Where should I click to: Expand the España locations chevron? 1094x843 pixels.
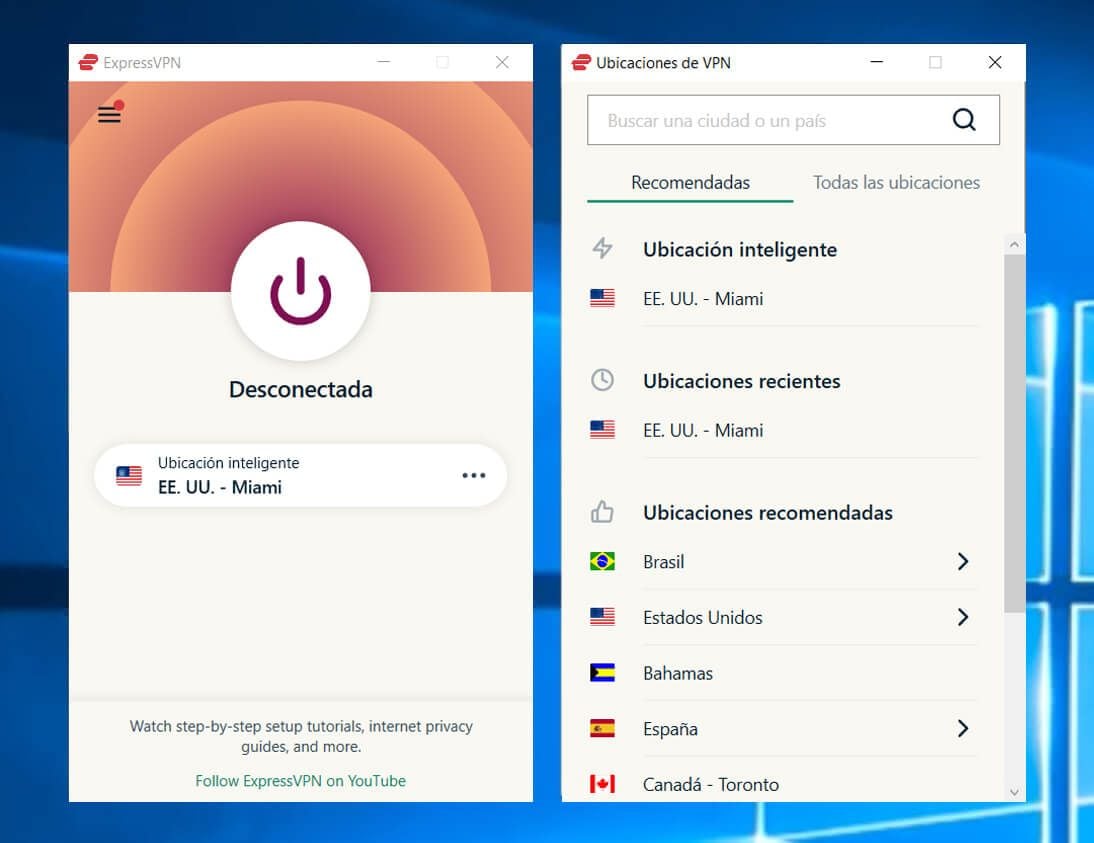point(963,729)
